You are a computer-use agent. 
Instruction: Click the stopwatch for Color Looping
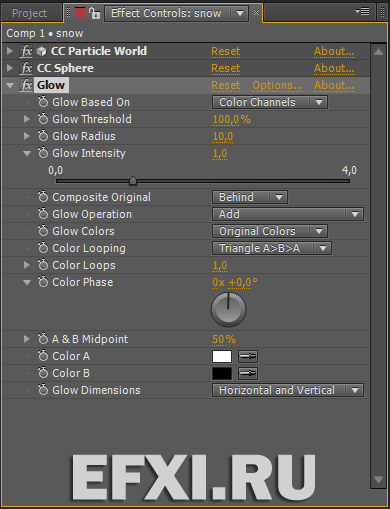tap(43, 248)
